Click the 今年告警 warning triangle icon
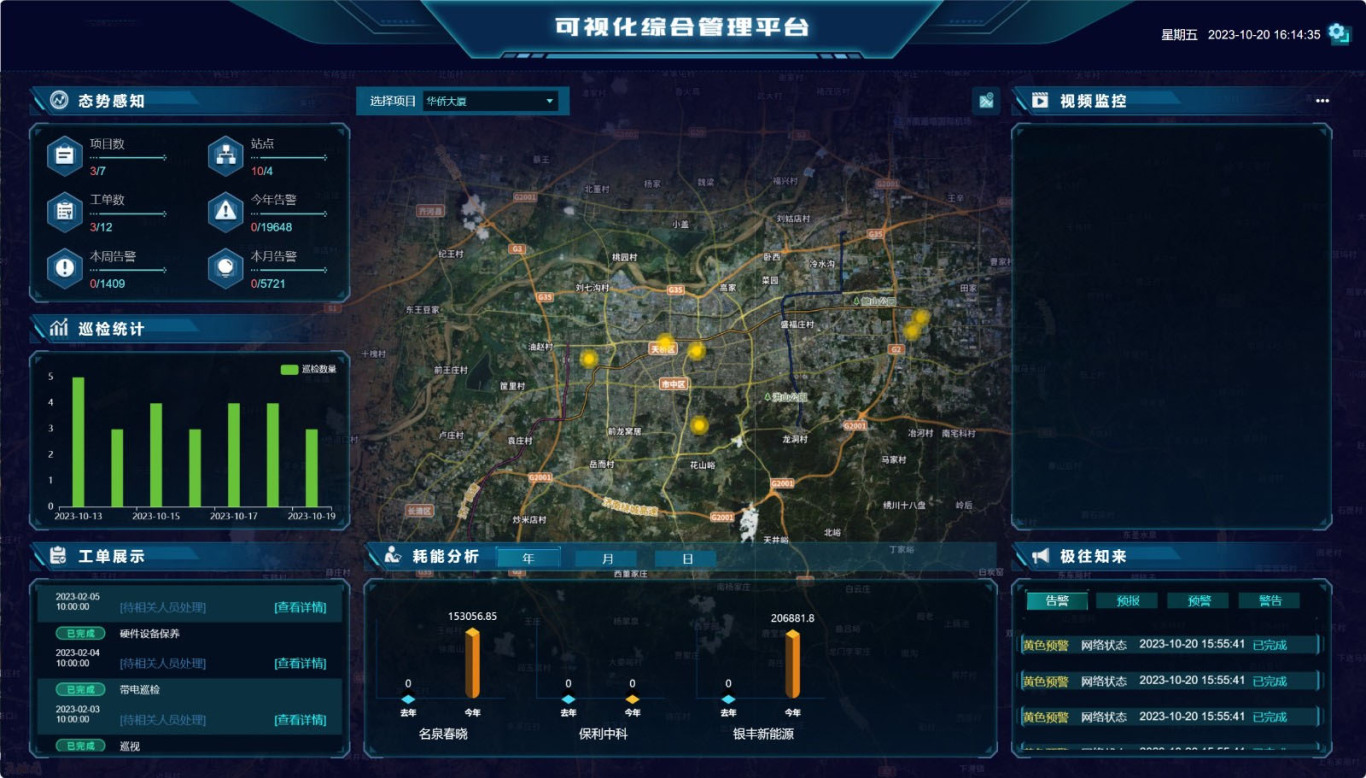Screen dimensions: 1366x778 pos(226,212)
